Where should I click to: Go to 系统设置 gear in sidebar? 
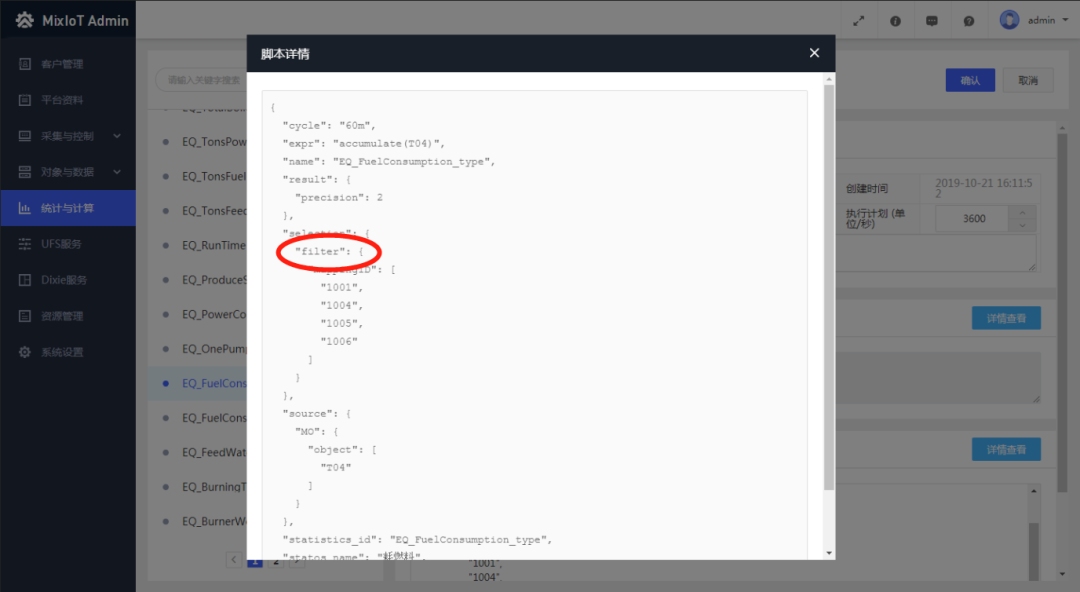(62, 352)
